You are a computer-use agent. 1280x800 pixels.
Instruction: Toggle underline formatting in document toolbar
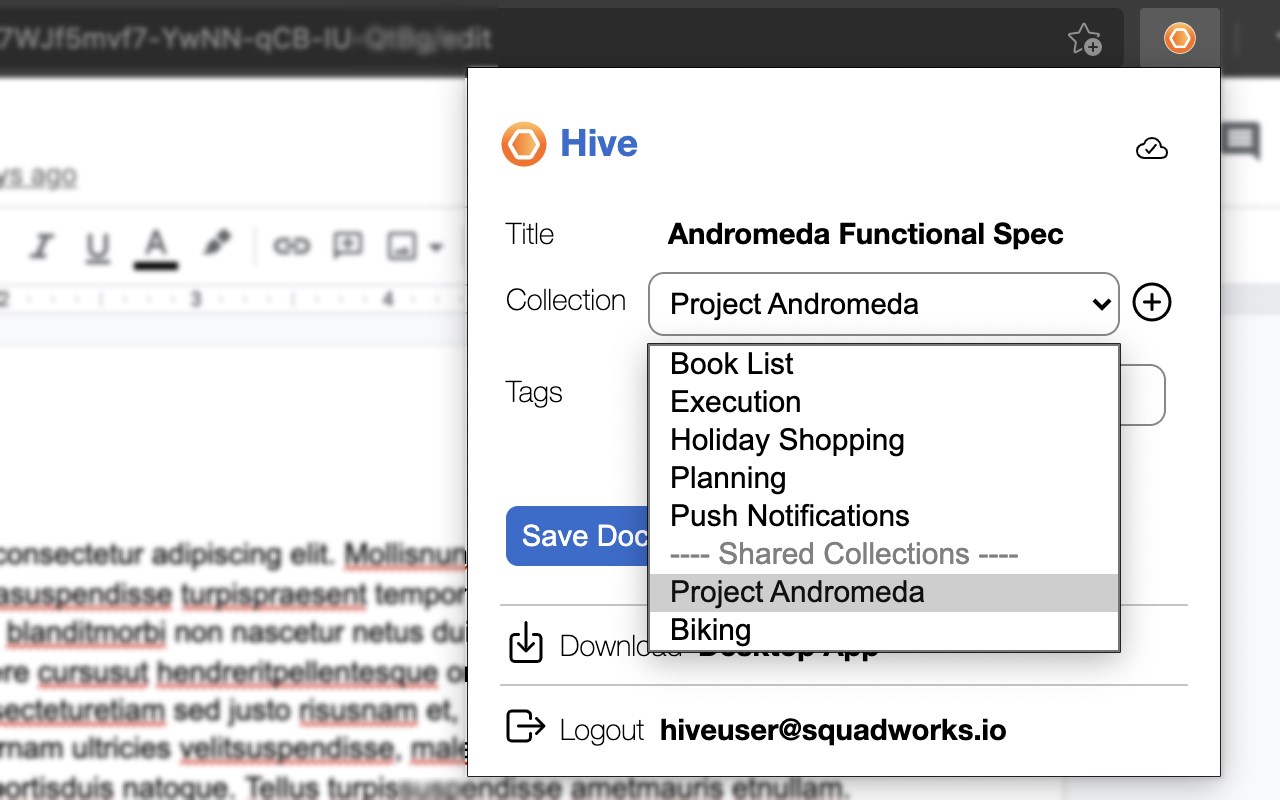click(97, 247)
